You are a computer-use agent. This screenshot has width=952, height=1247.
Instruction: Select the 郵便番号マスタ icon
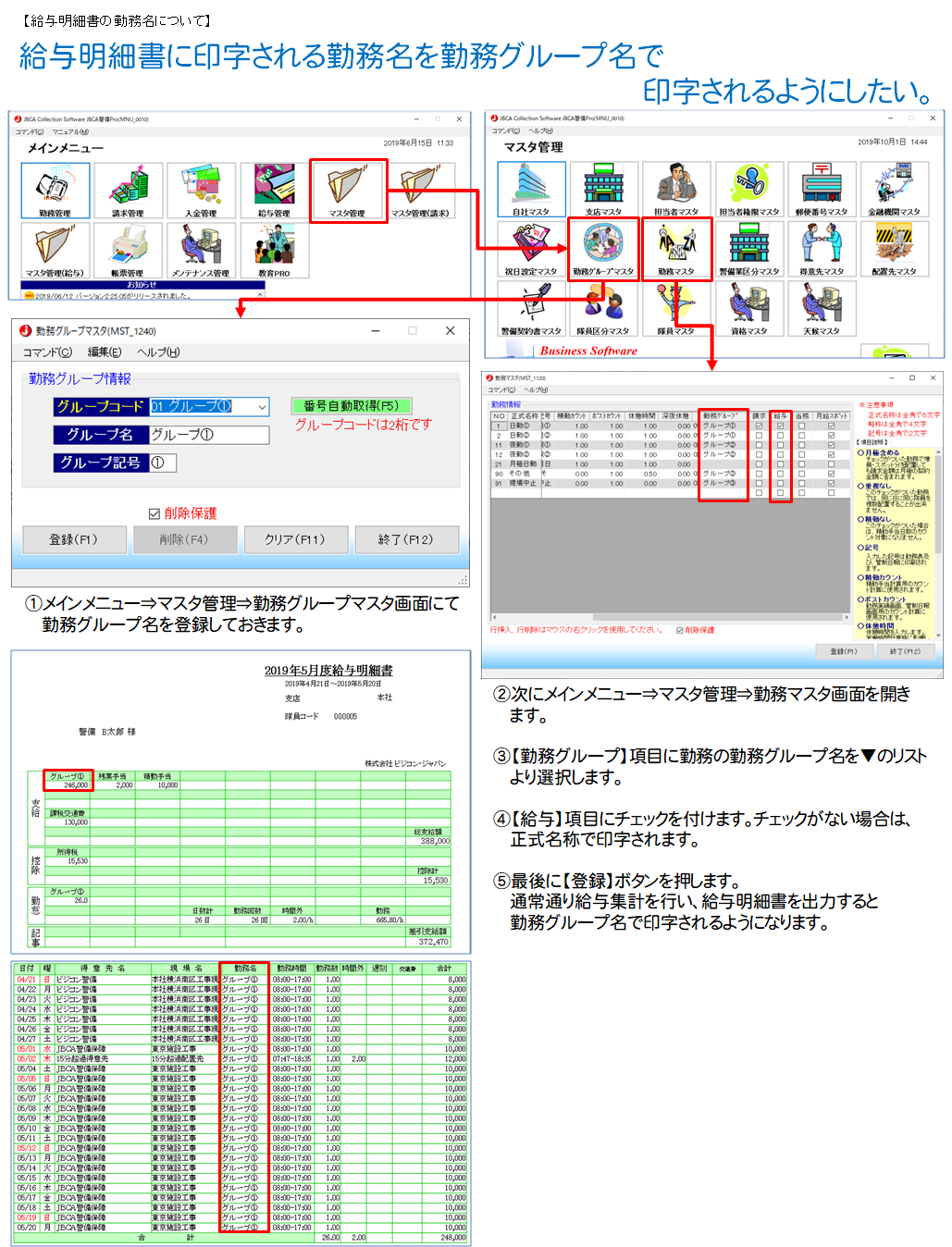point(821,187)
